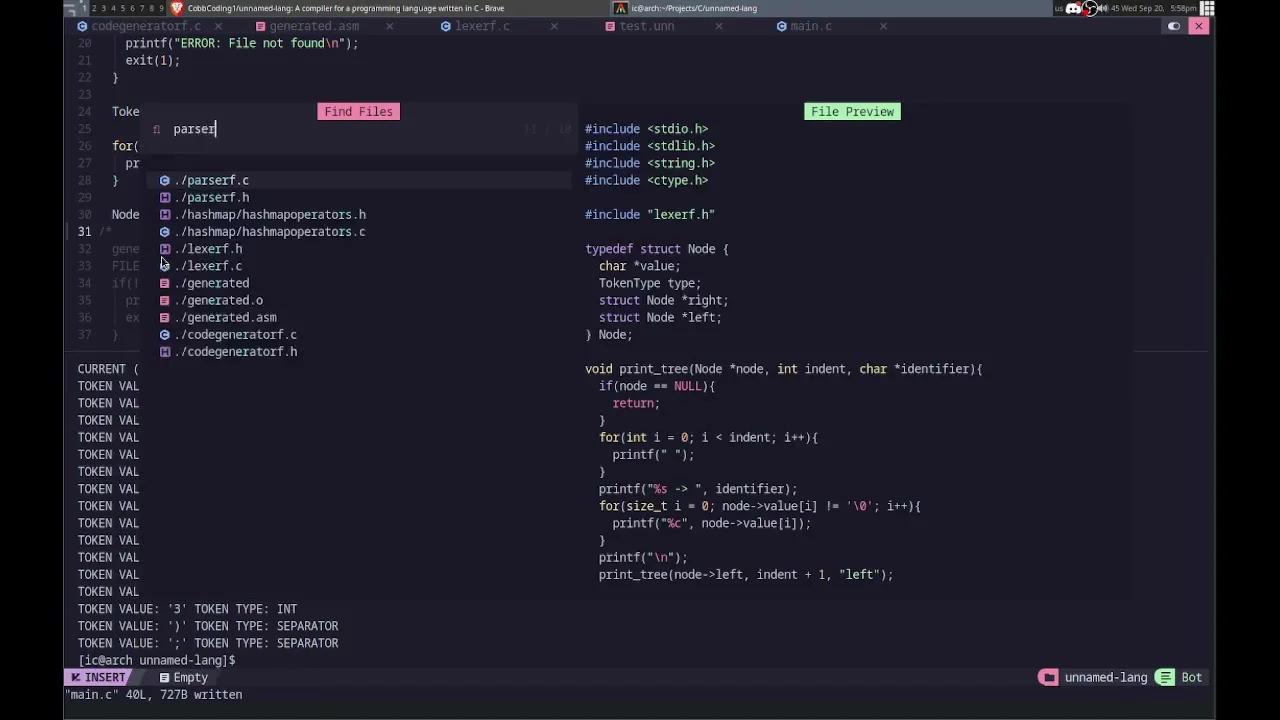Click the folder icon before unnamed-lang in tmux statusbar
The image size is (1280, 720).
click(1048, 677)
